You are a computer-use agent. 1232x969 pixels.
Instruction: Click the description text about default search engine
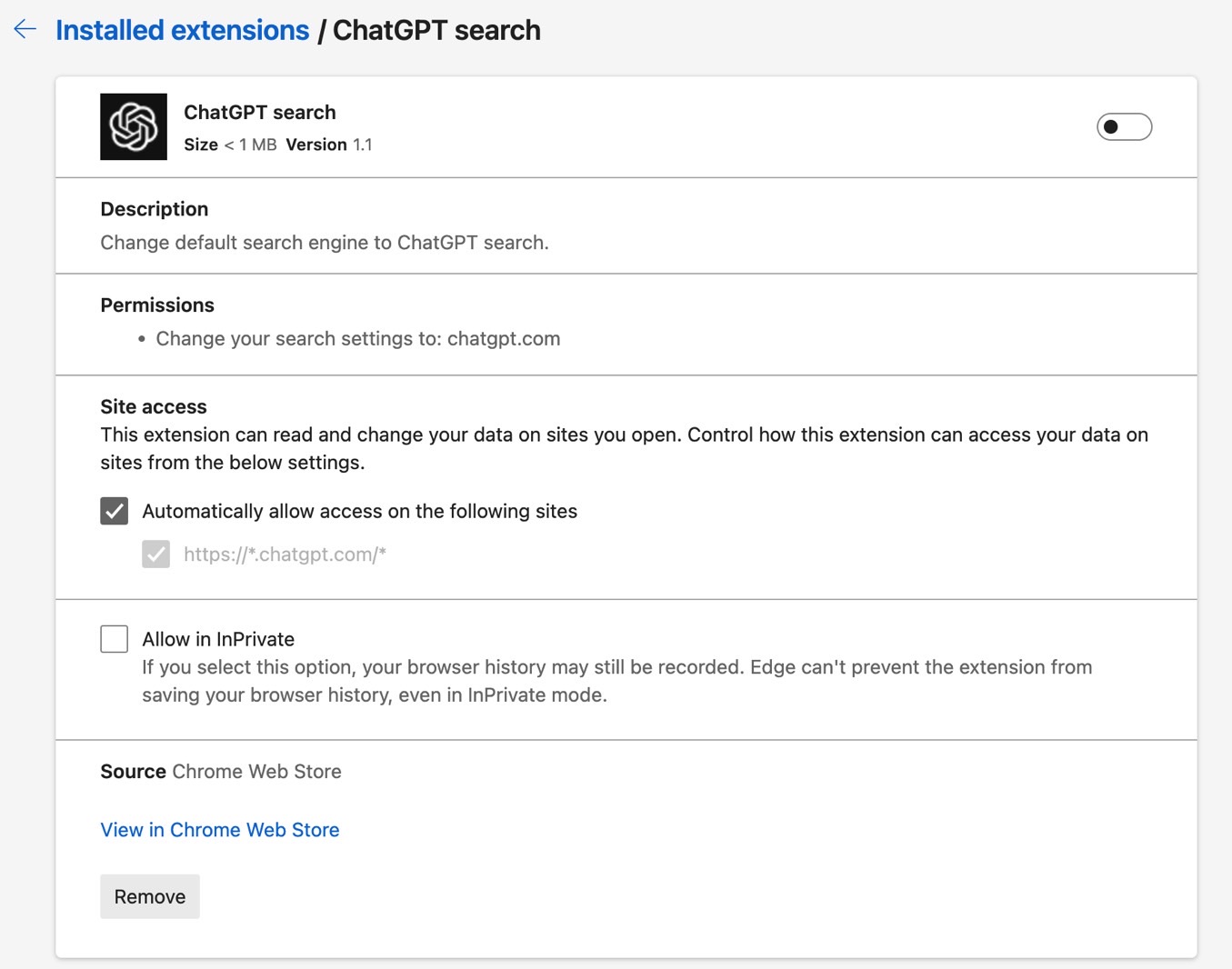click(325, 243)
